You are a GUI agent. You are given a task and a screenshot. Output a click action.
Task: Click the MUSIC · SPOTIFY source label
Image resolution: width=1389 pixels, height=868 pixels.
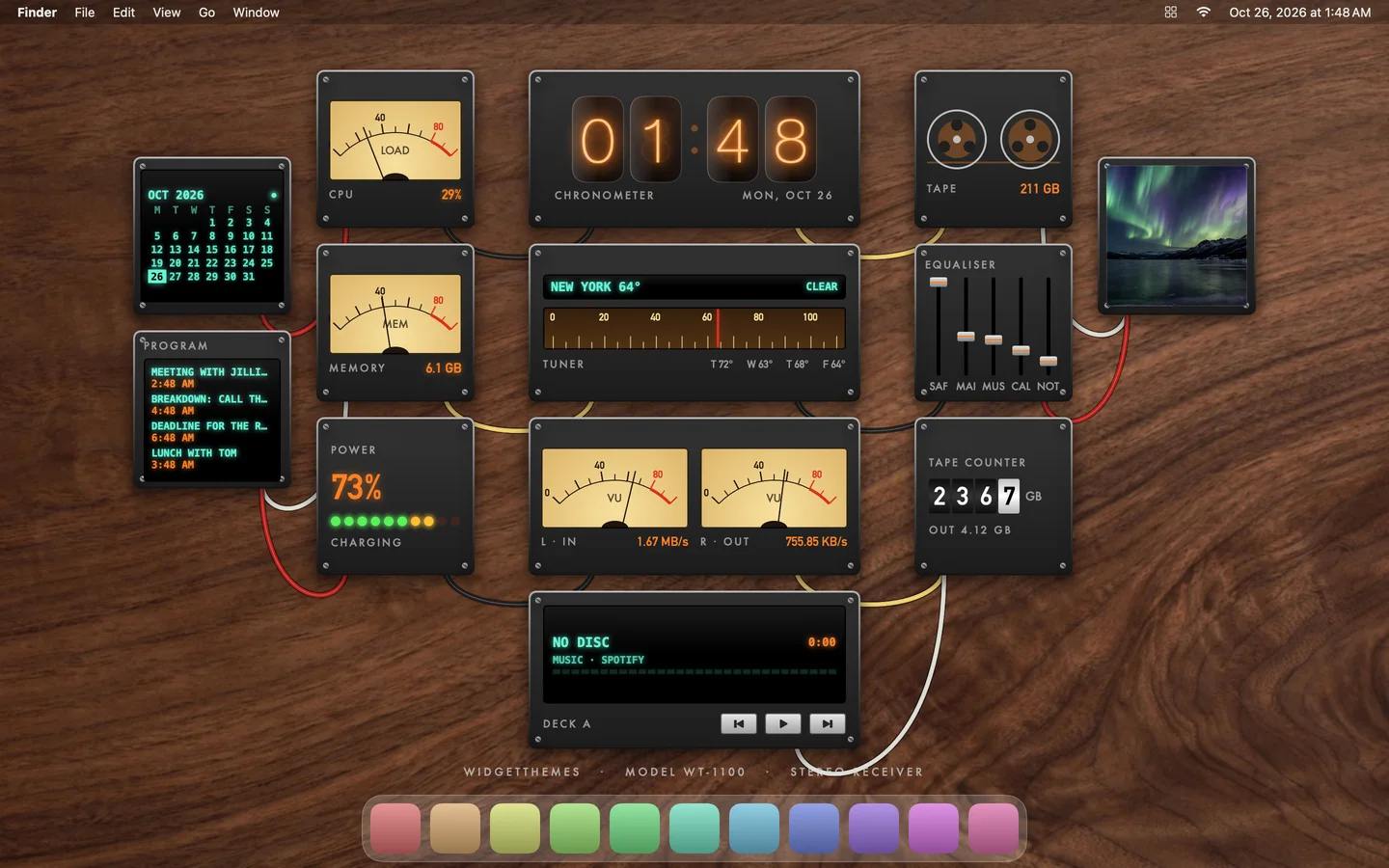coord(598,661)
